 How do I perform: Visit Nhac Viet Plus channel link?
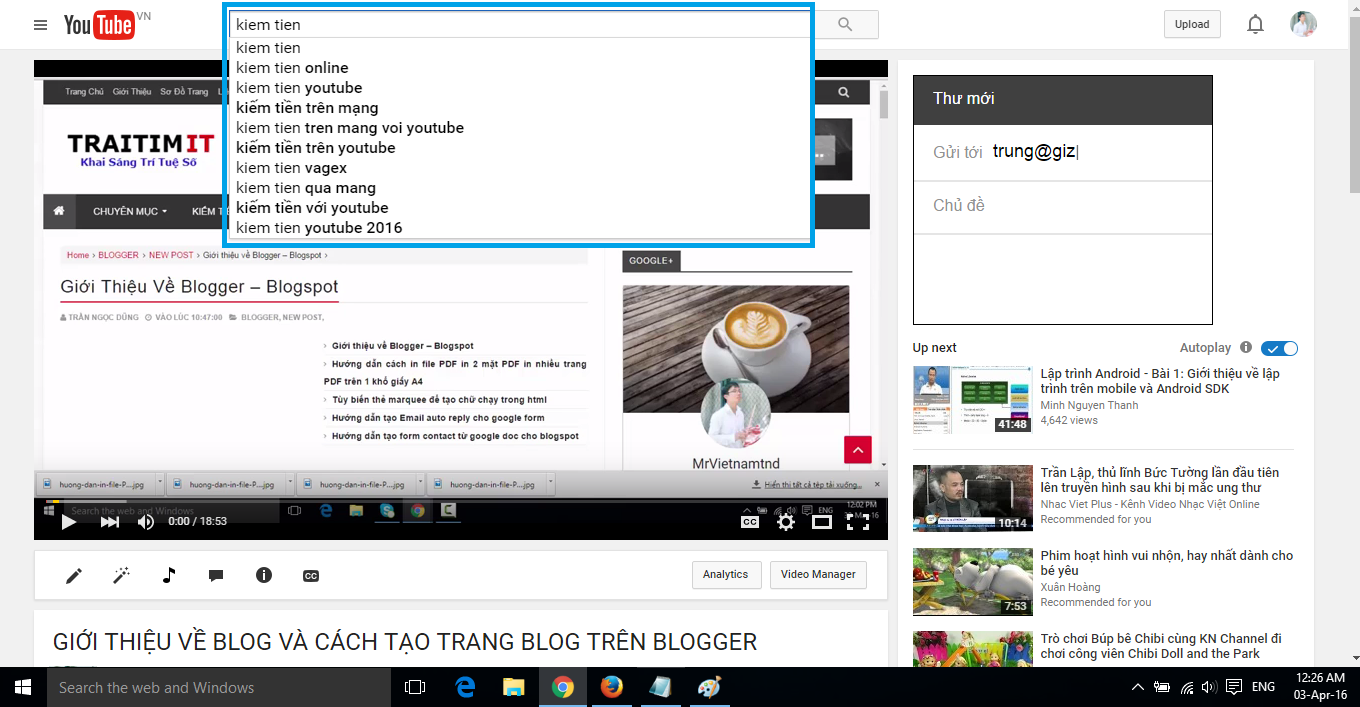tap(1150, 504)
